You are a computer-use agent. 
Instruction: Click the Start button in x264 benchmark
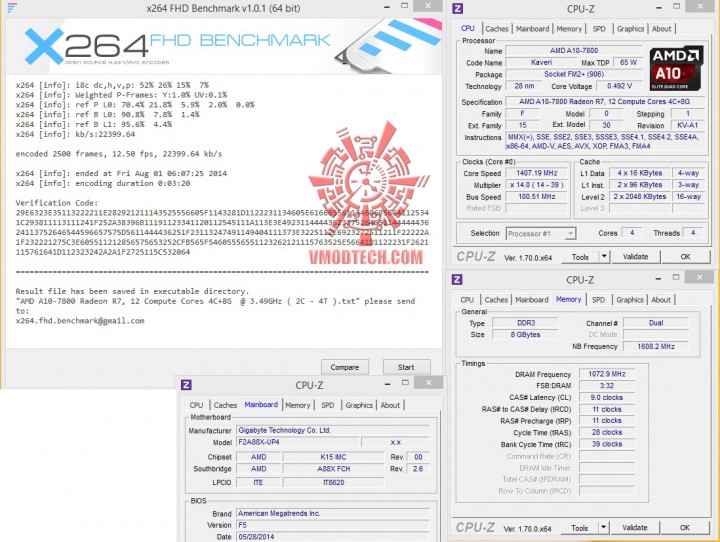click(406, 367)
